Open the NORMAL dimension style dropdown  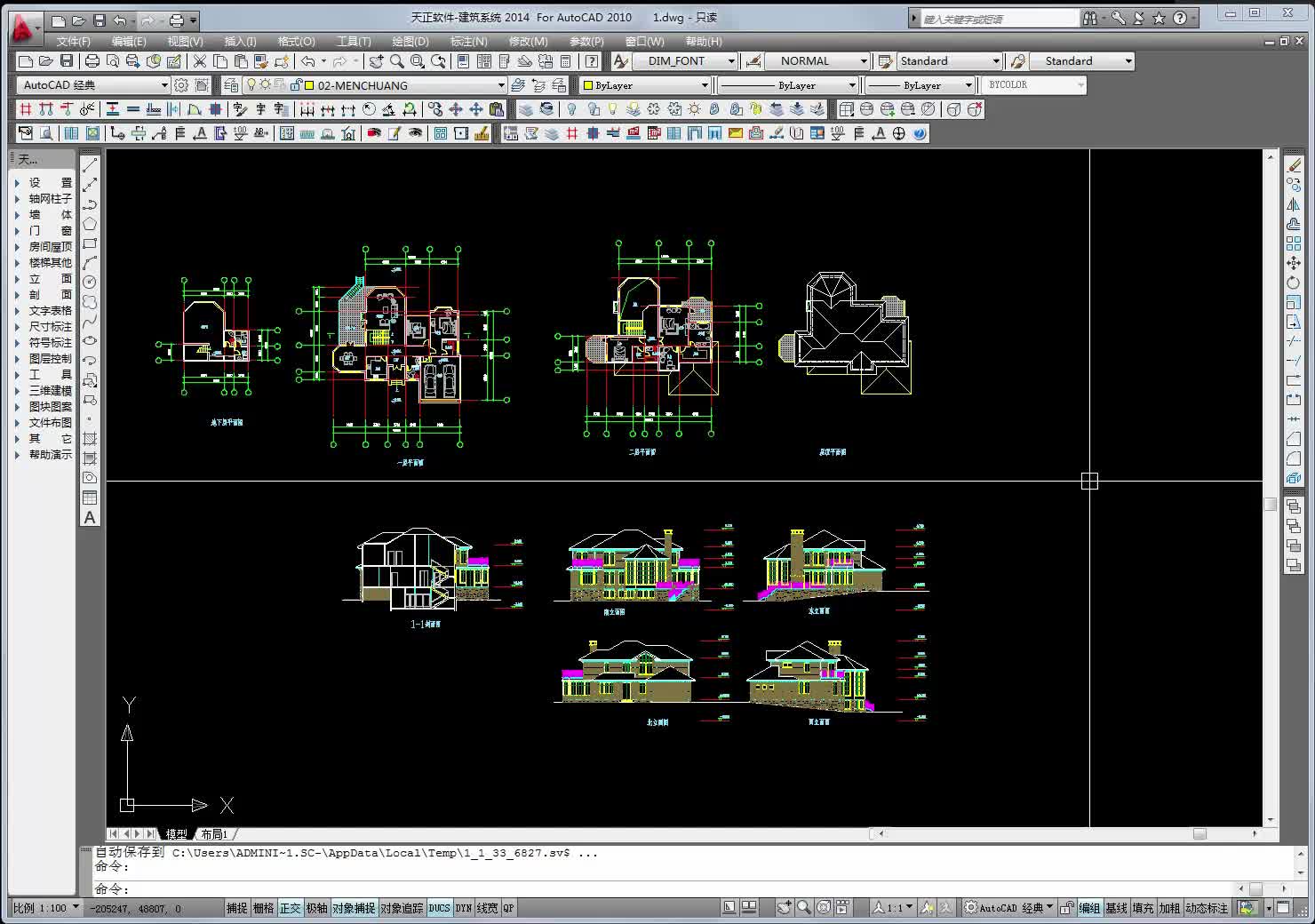(x=817, y=60)
